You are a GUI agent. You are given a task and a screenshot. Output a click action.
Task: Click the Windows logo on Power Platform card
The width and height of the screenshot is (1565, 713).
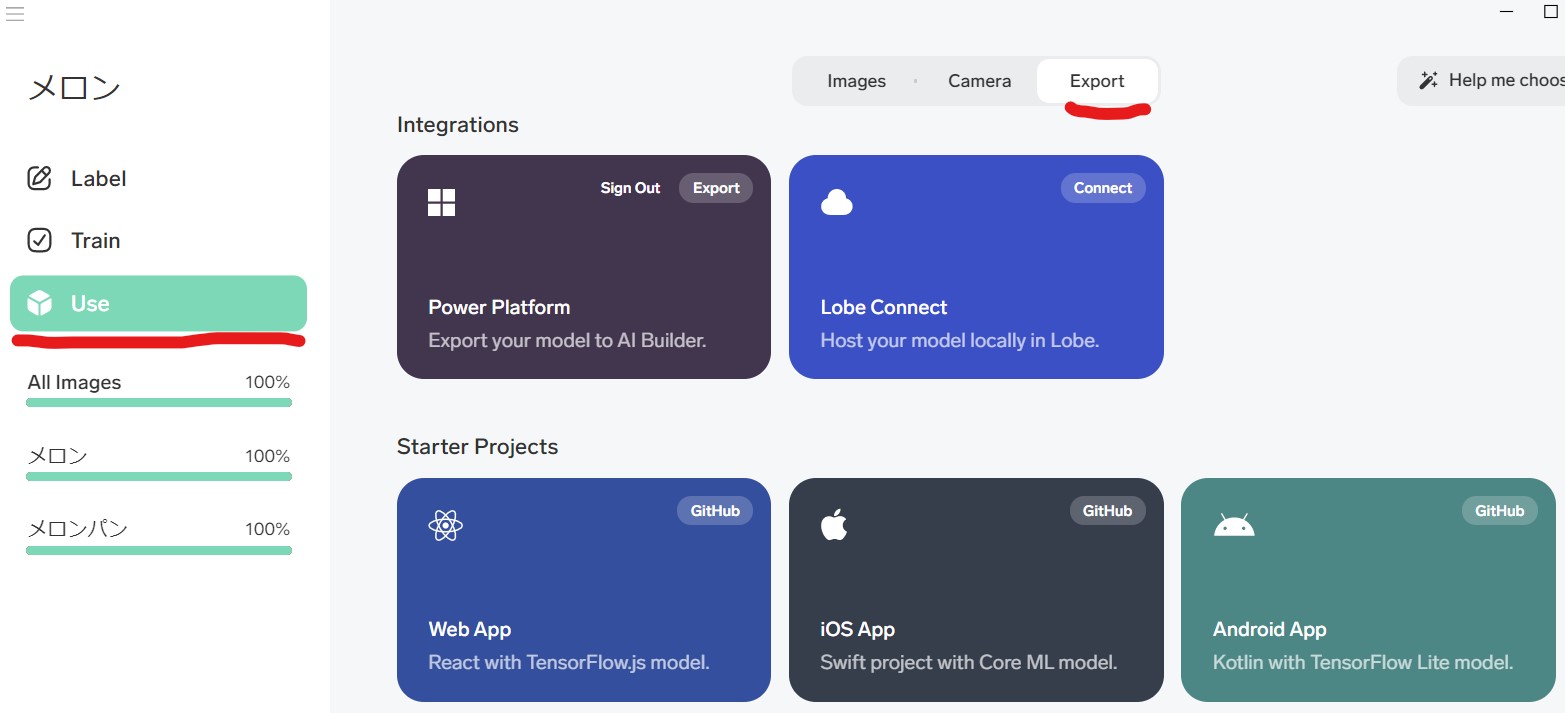coord(441,202)
